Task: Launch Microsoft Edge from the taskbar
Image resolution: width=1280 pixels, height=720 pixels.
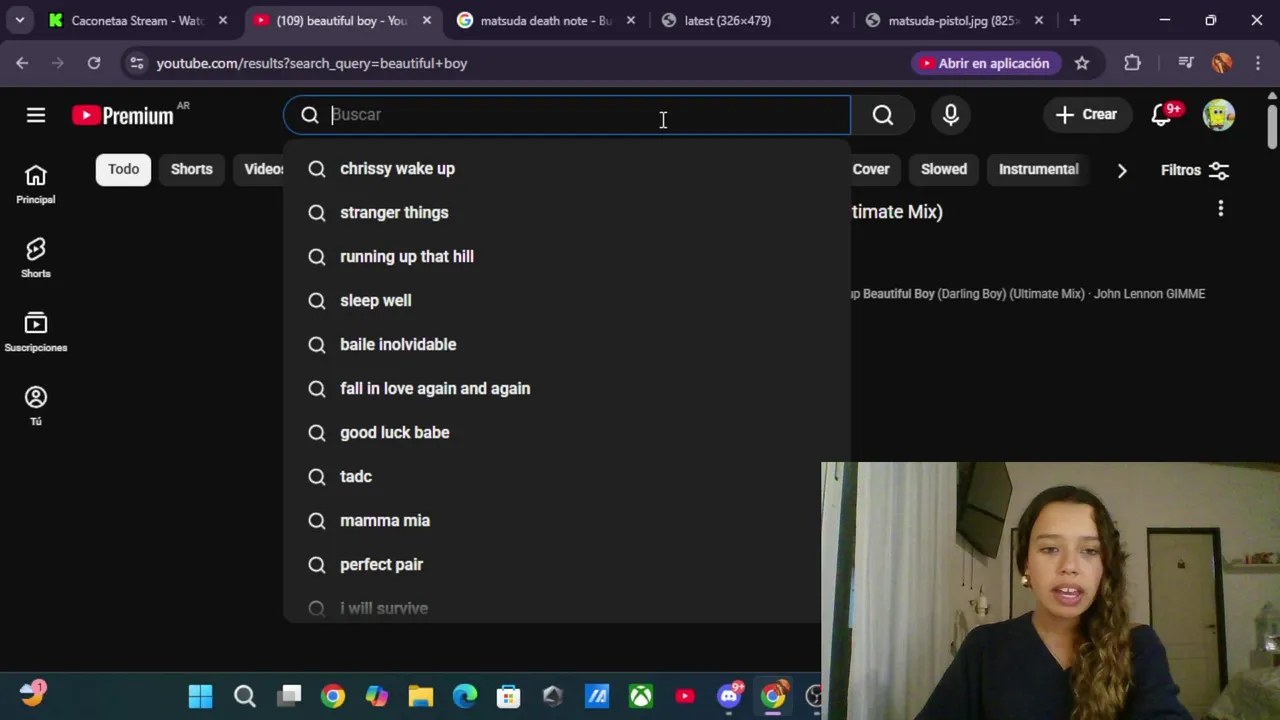Action: 465,696
